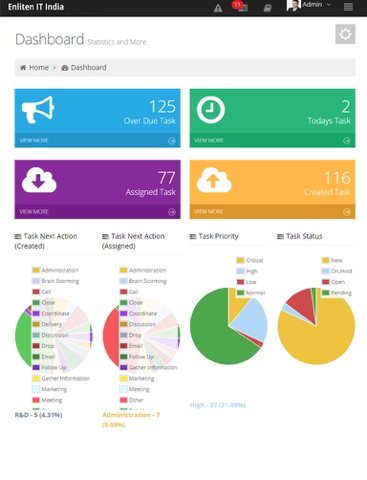The width and height of the screenshot is (367, 480).
Task: Click the notebook icon in top bar
Action: point(267,8)
